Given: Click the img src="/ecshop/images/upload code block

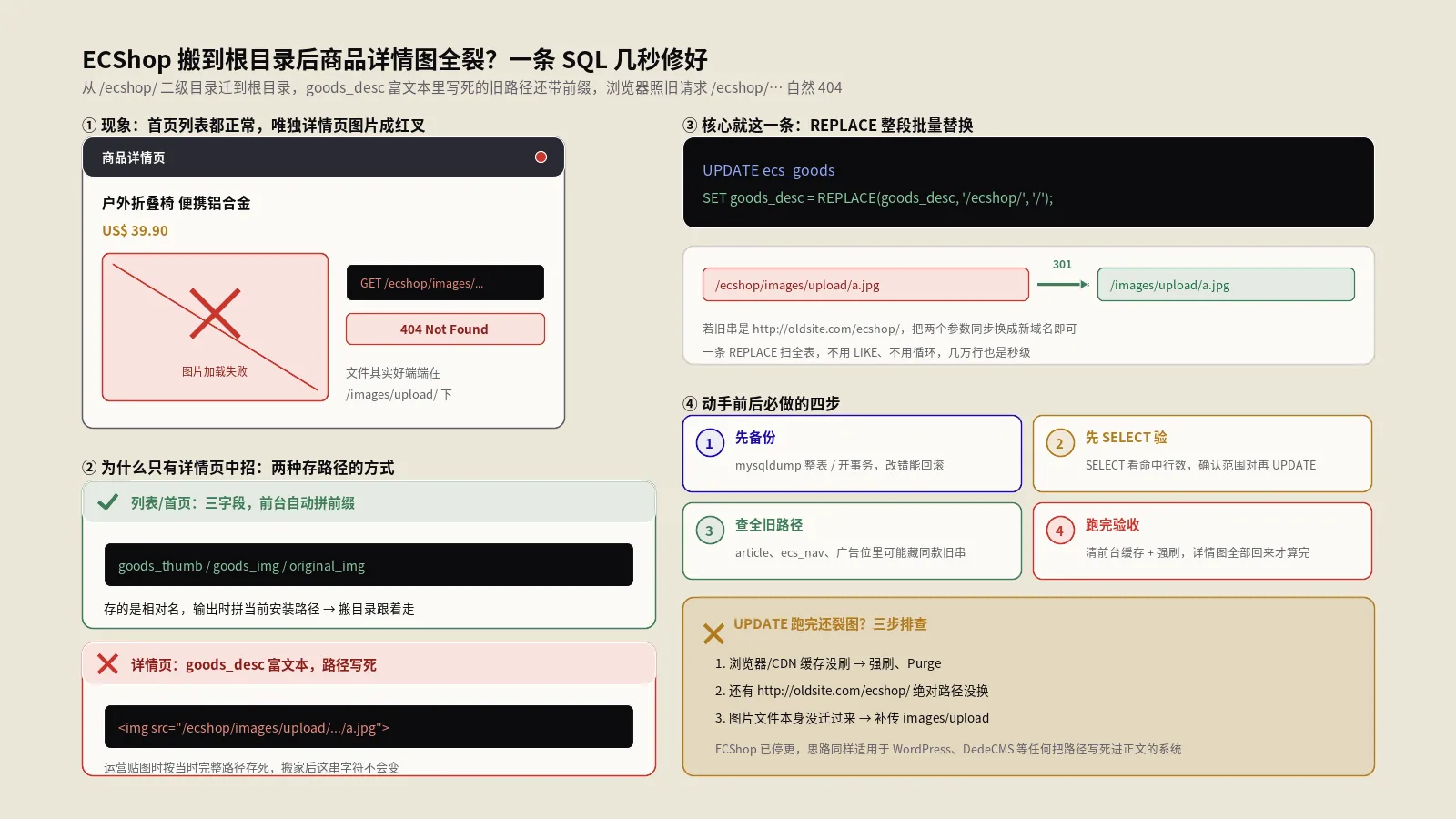Looking at the screenshot, I should [369, 727].
